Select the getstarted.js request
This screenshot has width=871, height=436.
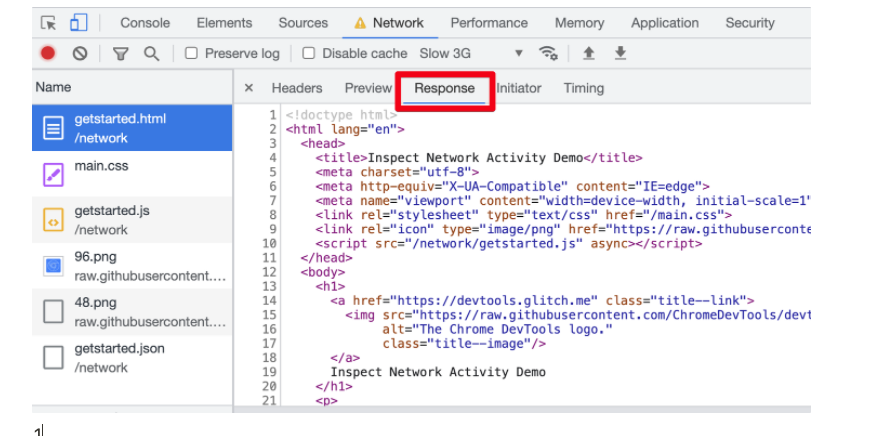[x=132, y=220]
